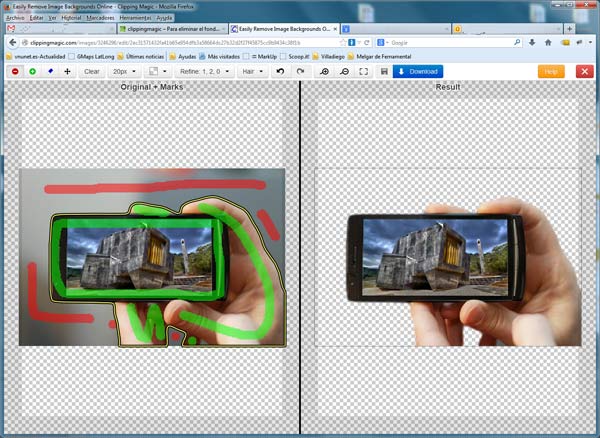Open the Refine: 1, 2, 0 dropdown
600x438 pixels.
(205, 72)
